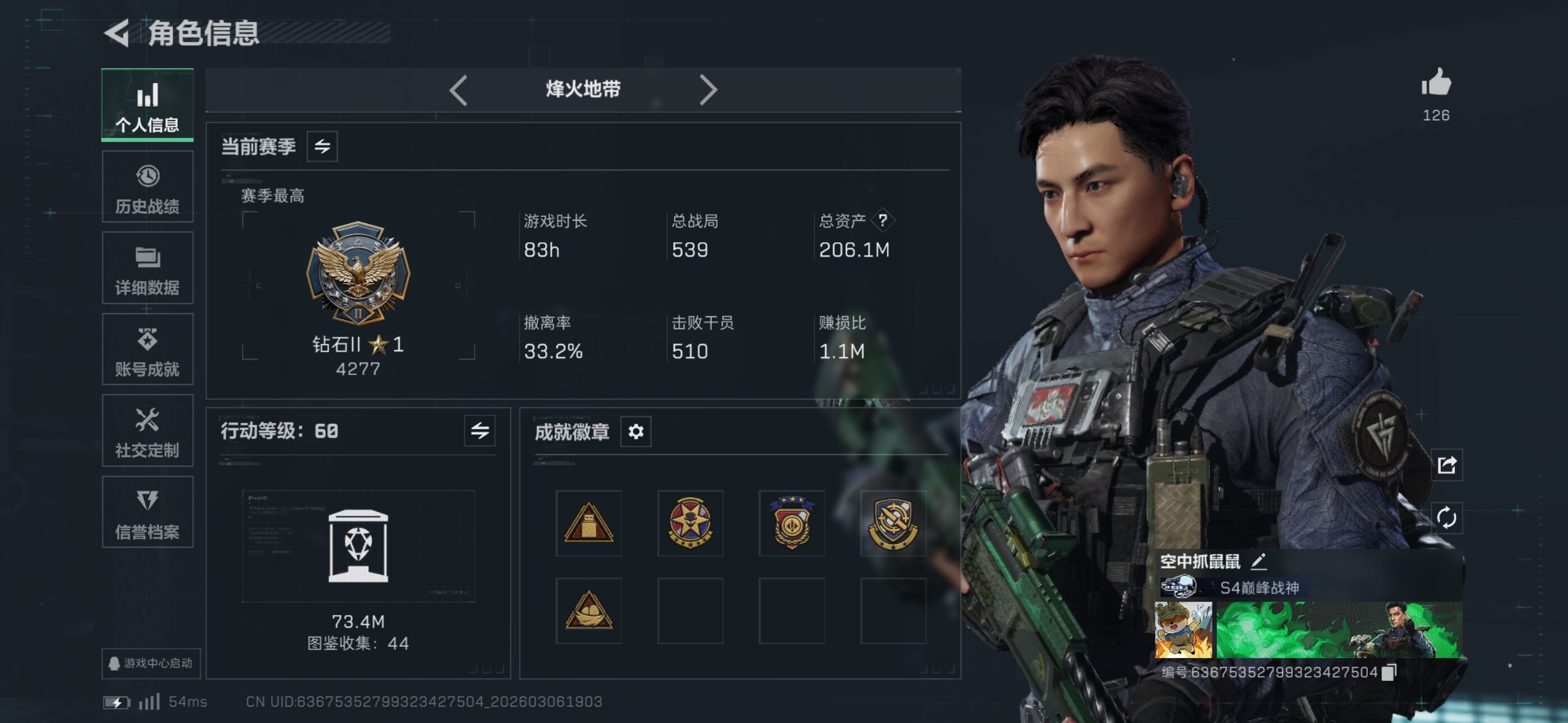The width and height of the screenshot is (1568, 723).
Task: Give a thumbs-up like to this profile
Action: point(1436,82)
